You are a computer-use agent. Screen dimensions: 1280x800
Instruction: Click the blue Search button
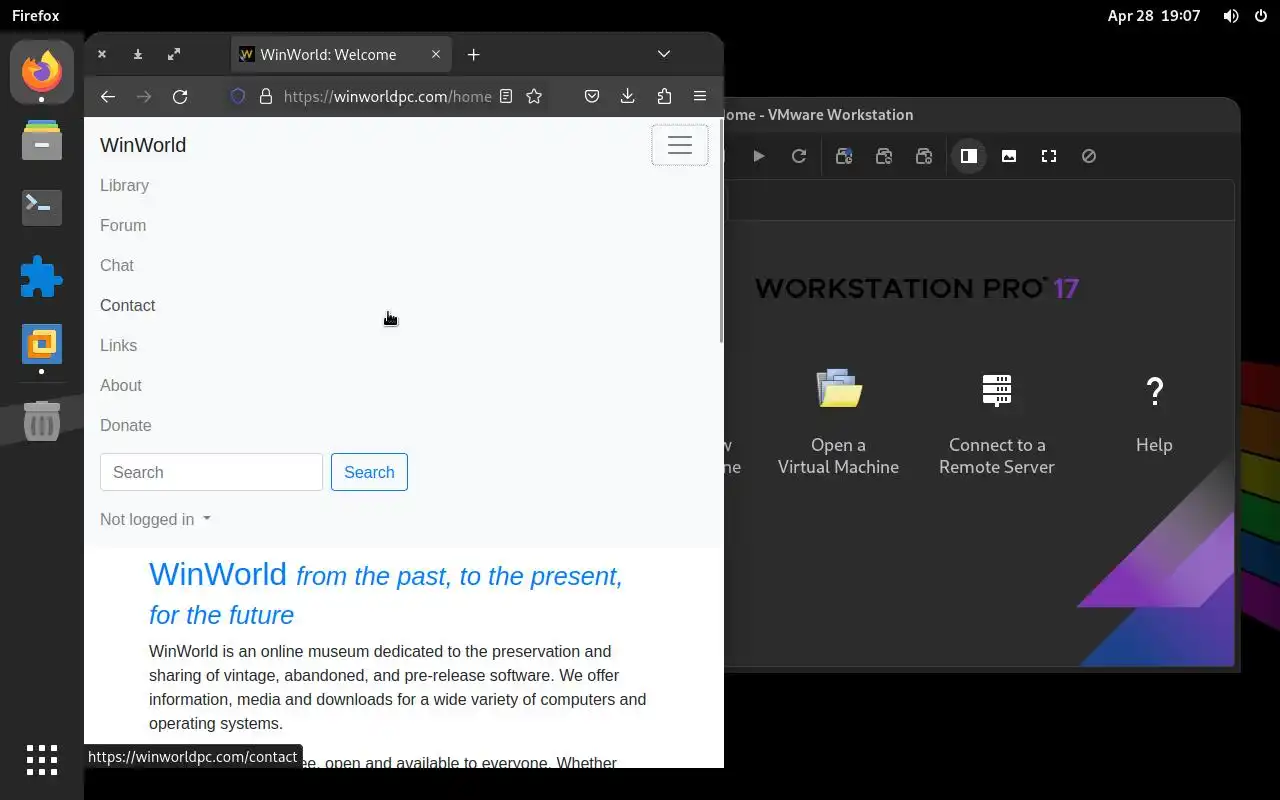point(369,472)
